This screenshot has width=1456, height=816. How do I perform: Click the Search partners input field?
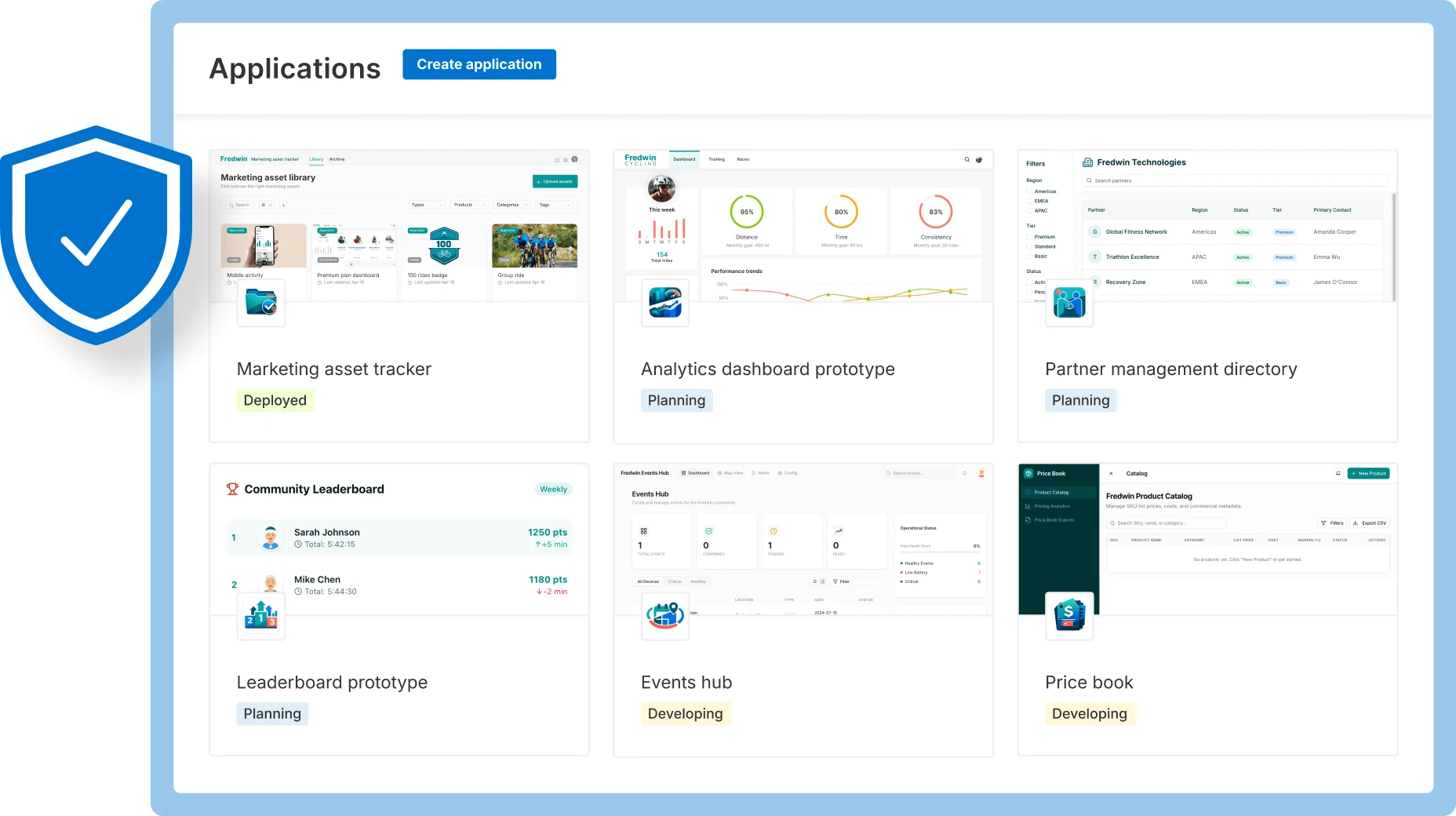[1235, 180]
